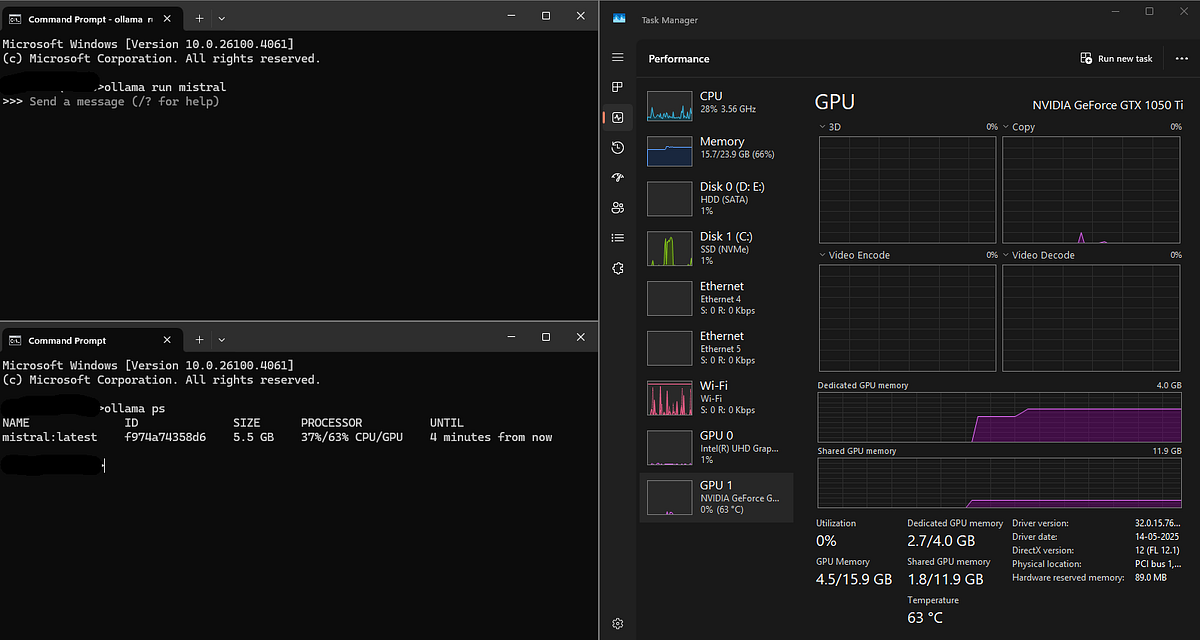Click the Wi-Fi usage graph
This screenshot has height=640, width=1200.
[x=669, y=397]
